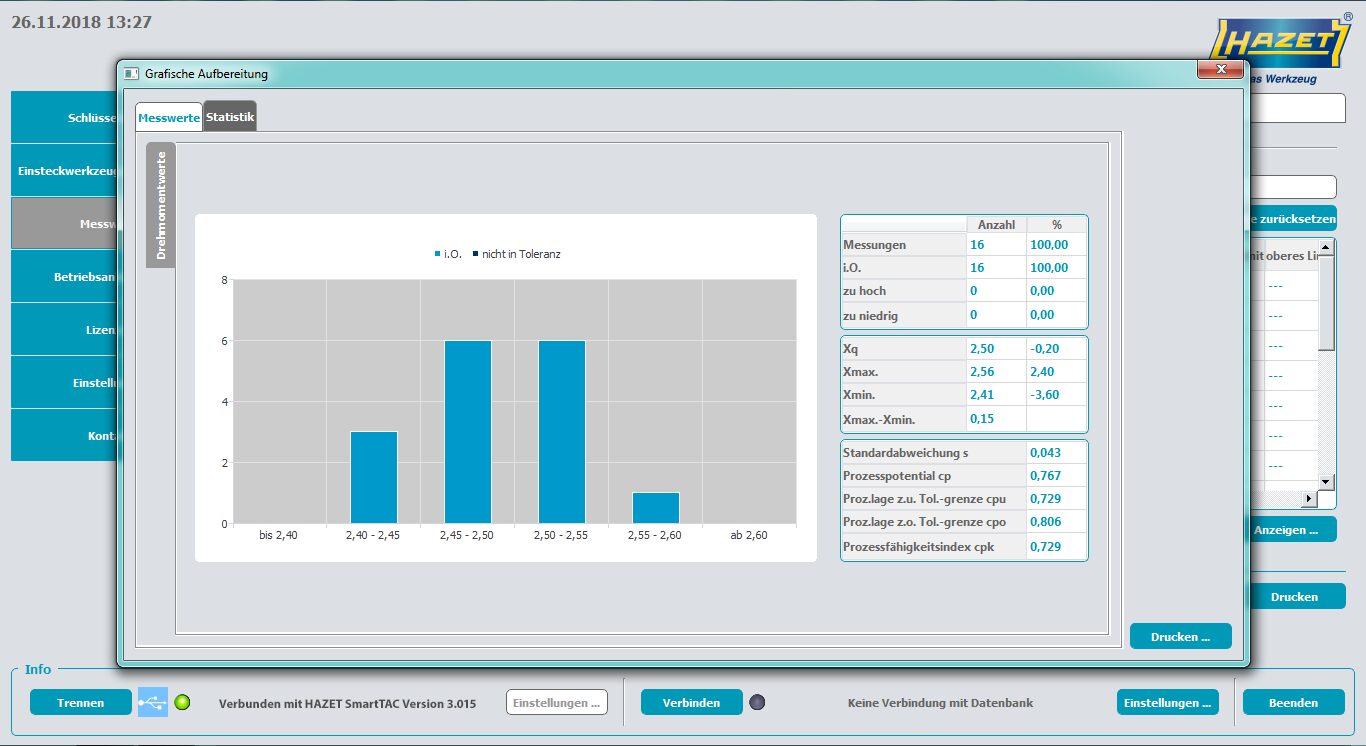Viewport: 1366px width, 746px height.
Task: Open the Anzeigen ... button
Action: (1291, 530)
